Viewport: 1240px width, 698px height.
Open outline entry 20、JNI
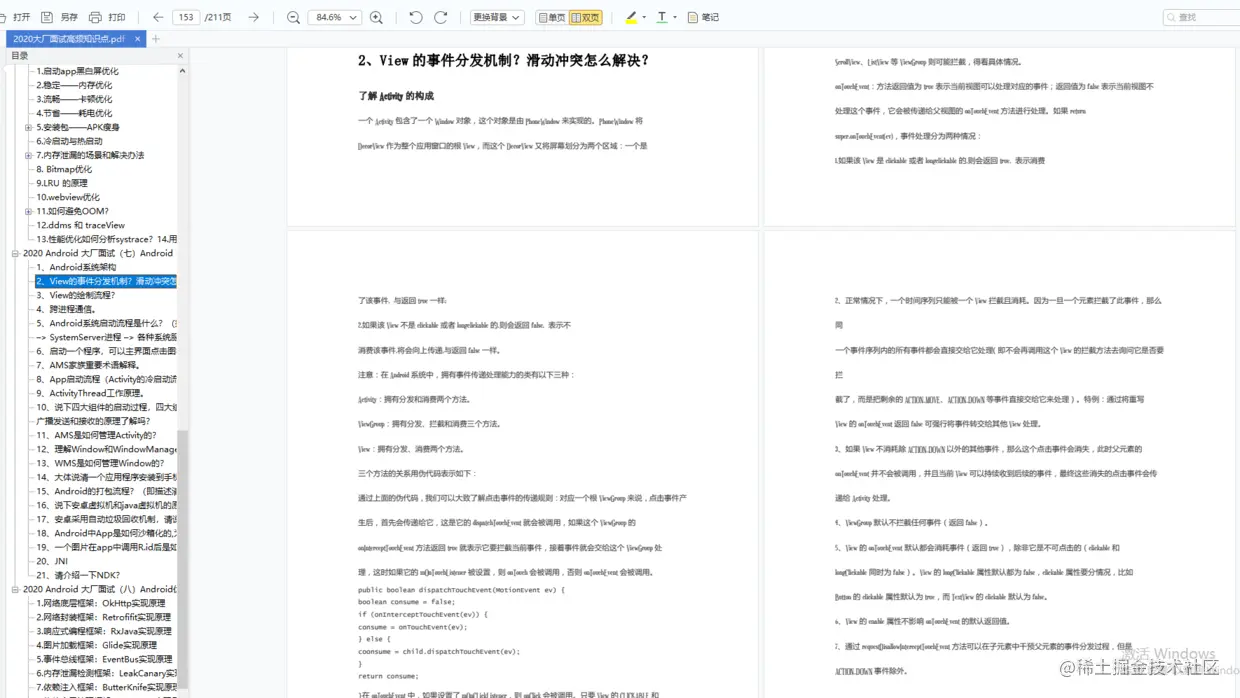(52, 561)
